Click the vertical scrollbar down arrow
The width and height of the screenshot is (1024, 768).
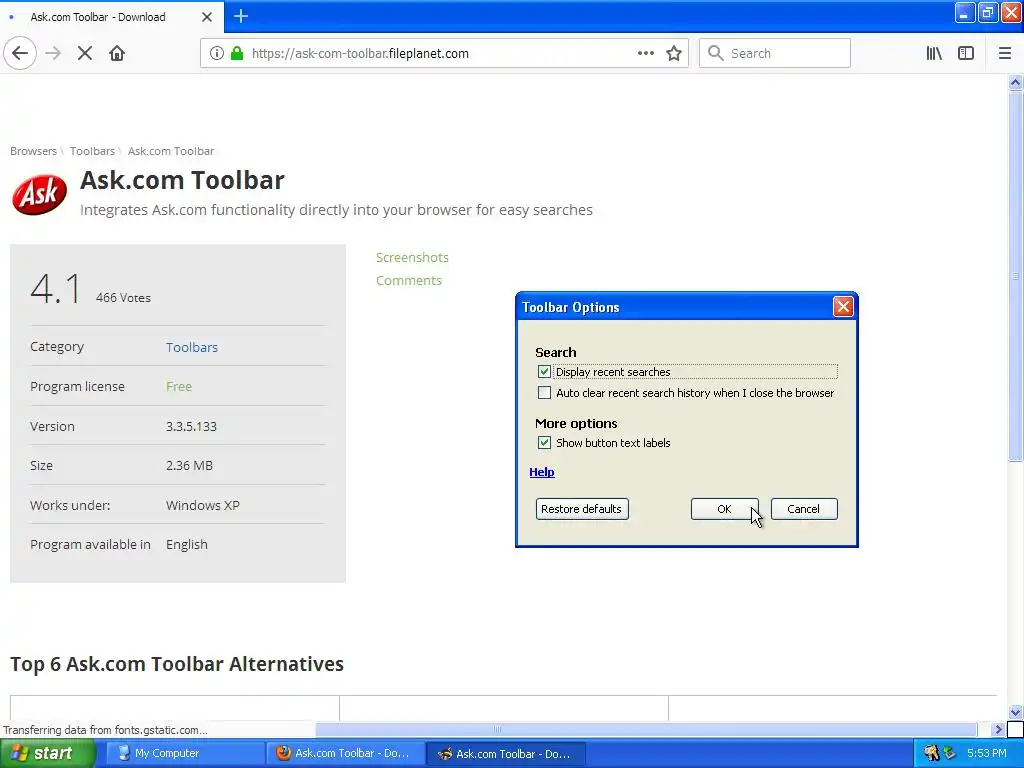pyautogui.click(x=1015, y=712)
